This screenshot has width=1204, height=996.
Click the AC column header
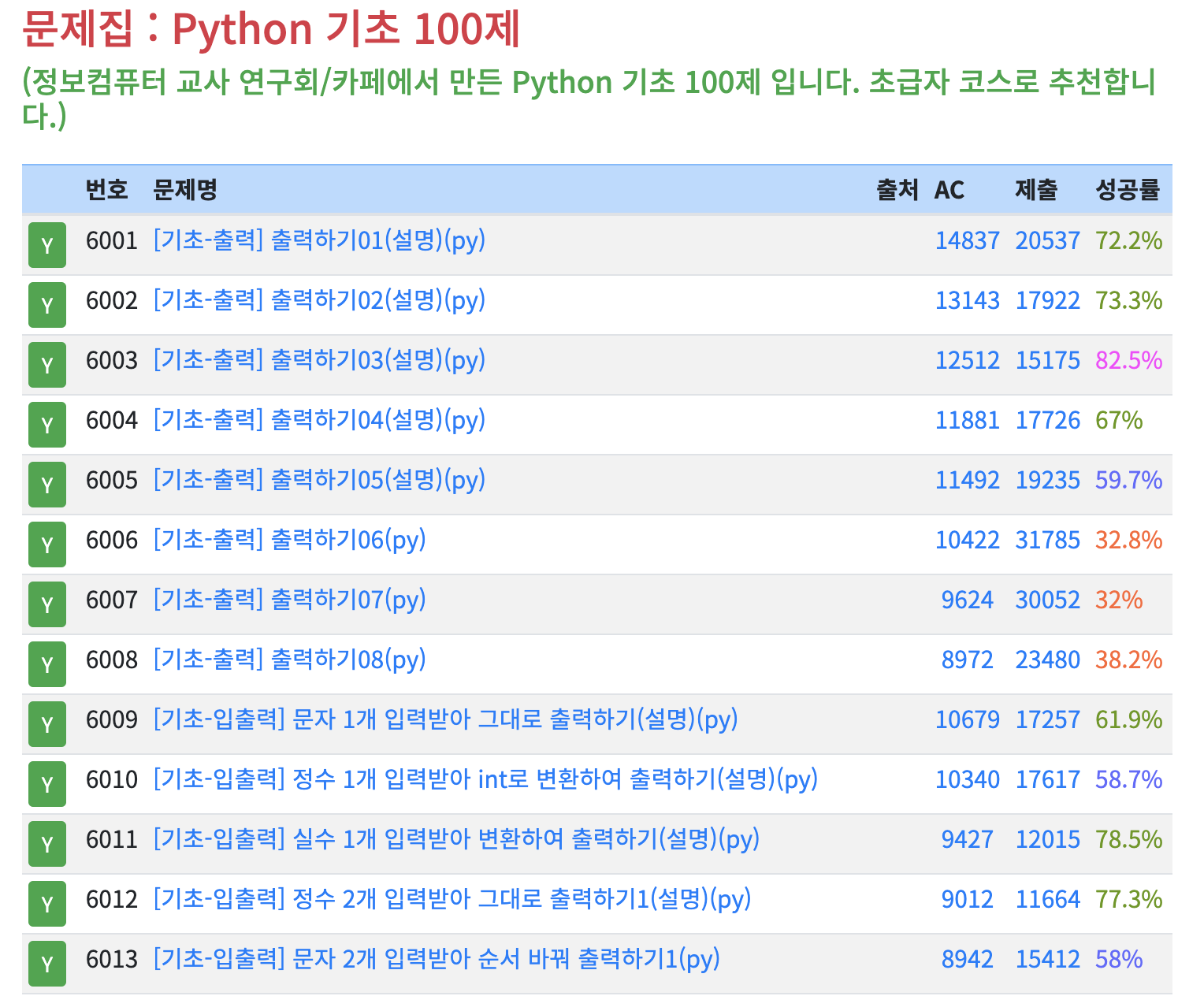pos(949,190)
